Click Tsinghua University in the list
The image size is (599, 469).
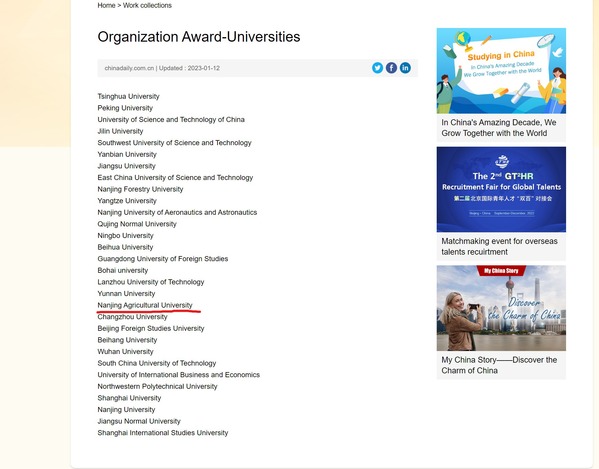click(128, 96)
